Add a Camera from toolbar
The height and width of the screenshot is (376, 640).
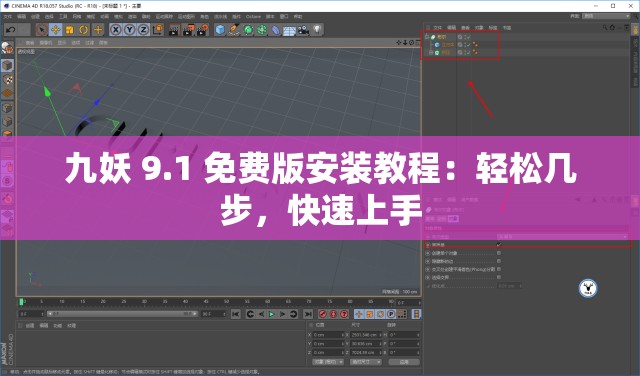pos(303,29)
